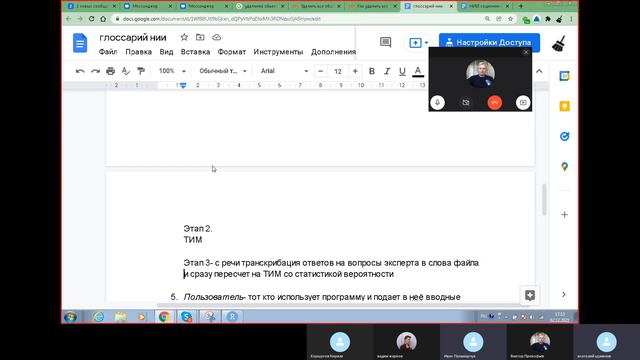The height and width of the screenshot is (360, 640).
Task: Open Calendar in the side panel
Action: point(564,76)
